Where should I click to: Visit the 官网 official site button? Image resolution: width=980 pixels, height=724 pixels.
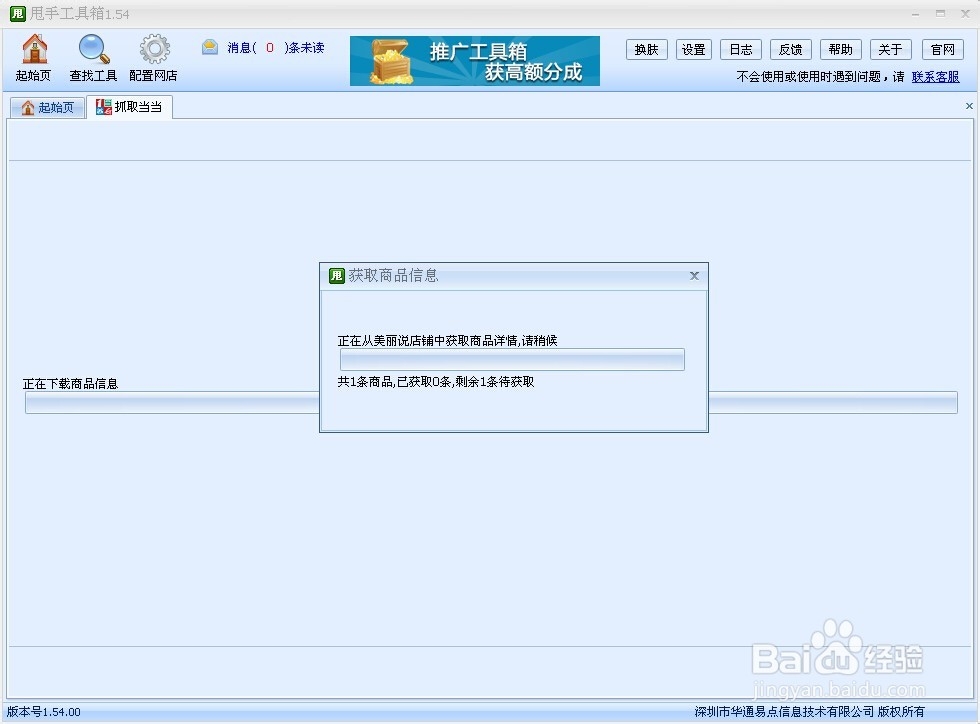point(940,49)
